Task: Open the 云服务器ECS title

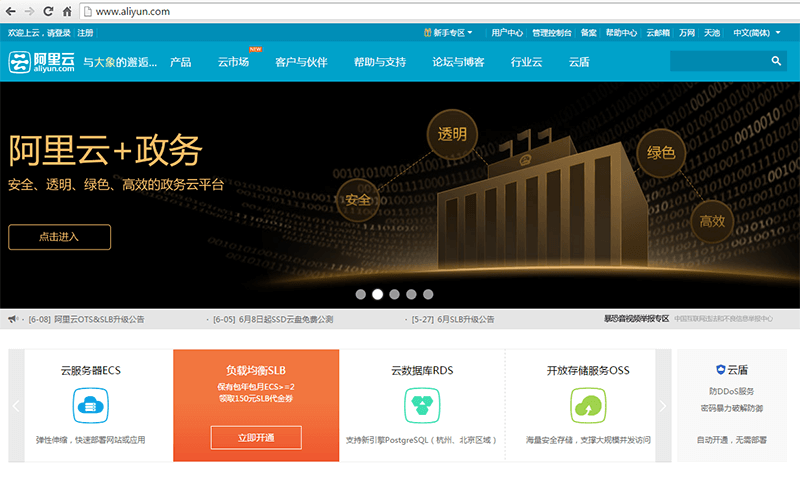Action: [90, 371]
